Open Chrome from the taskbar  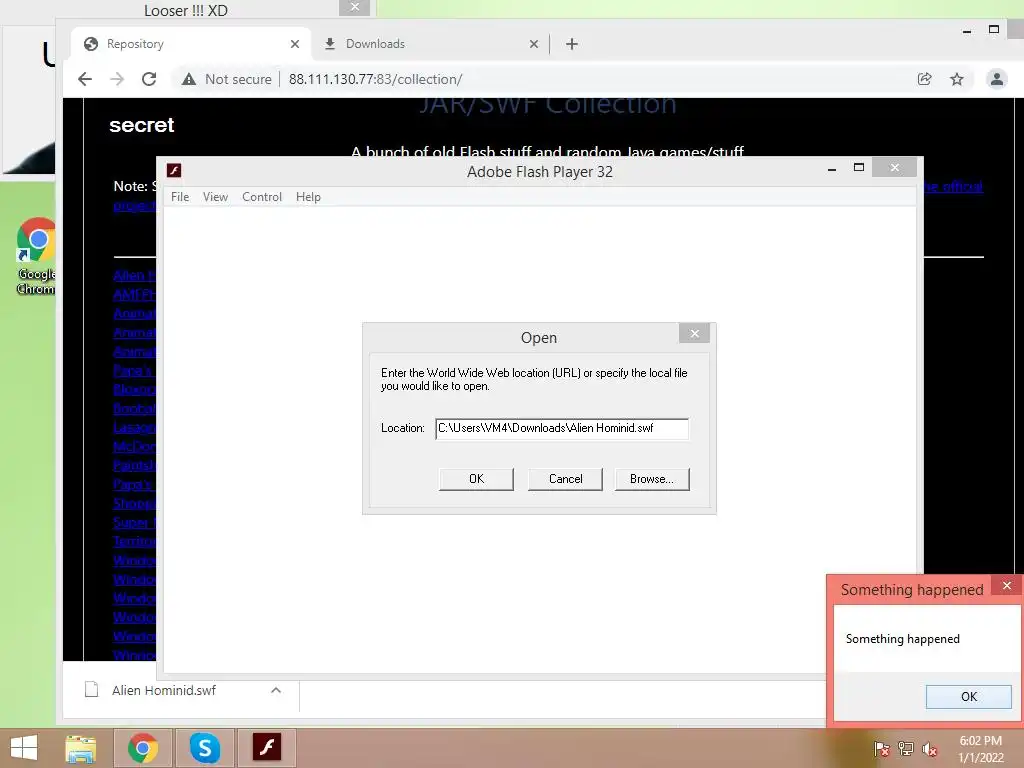pos(143,748)
